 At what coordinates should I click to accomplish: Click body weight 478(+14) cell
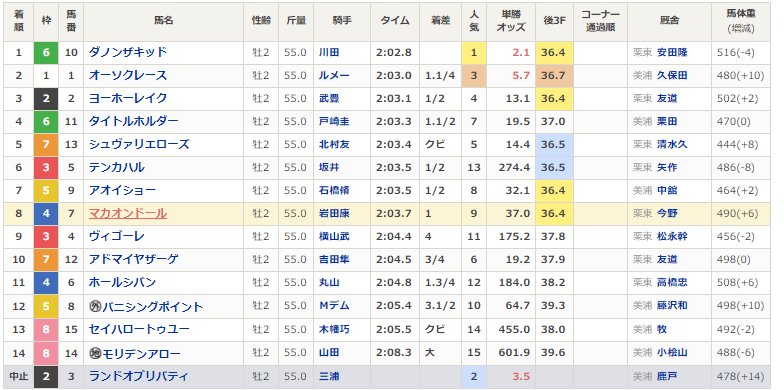740,376
